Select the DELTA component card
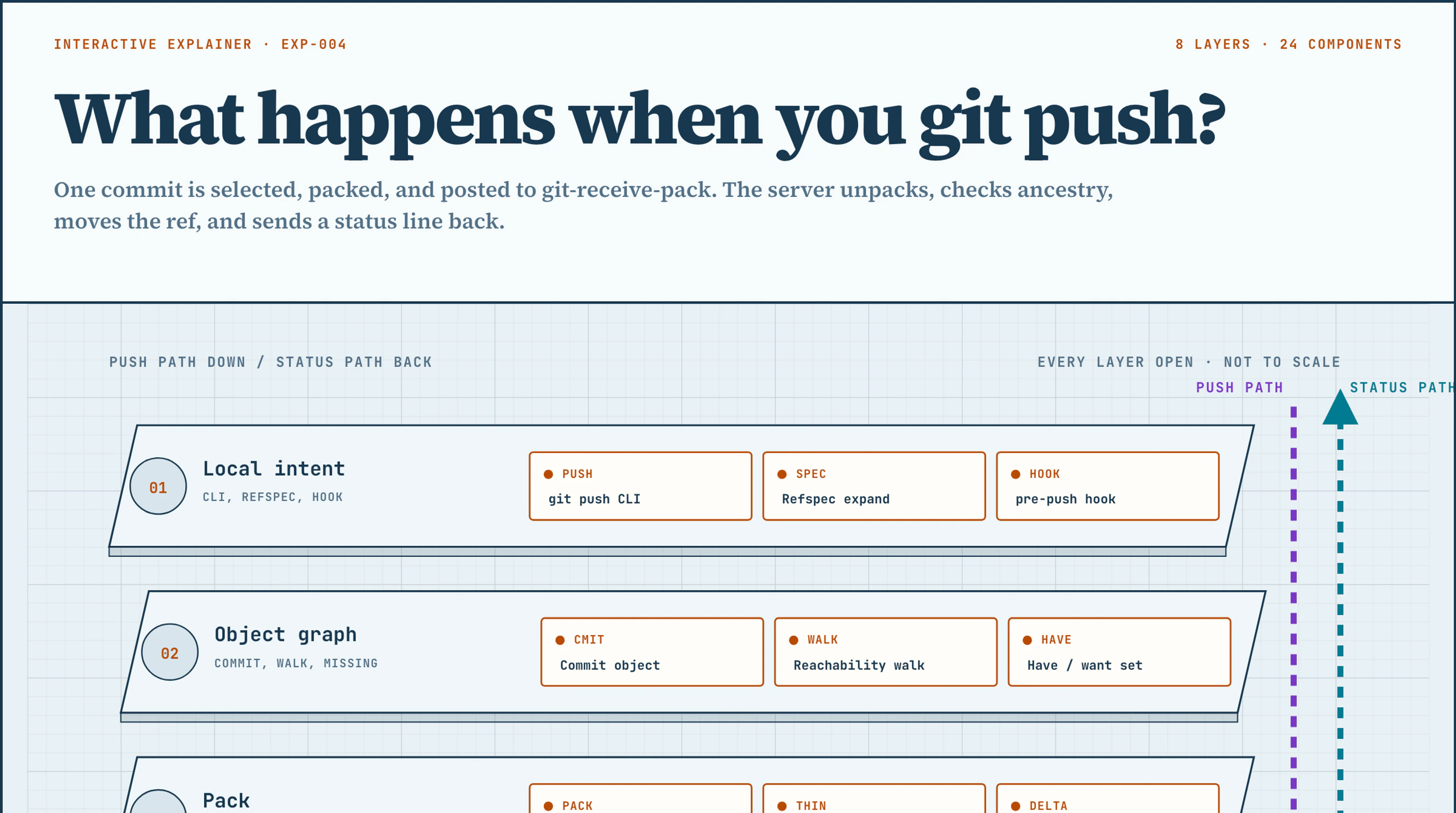This screenshot has height=813, width=1456. [x=1107, y=798]
